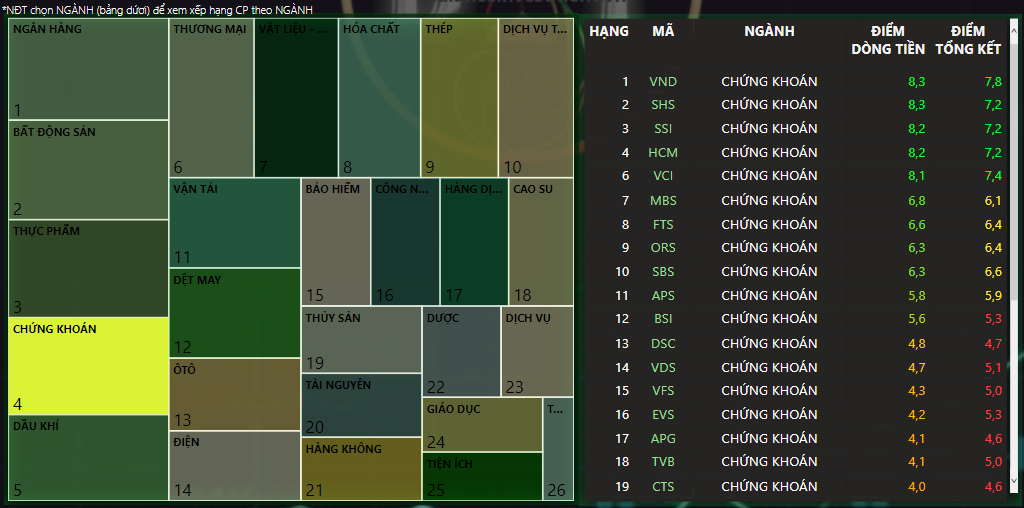Click stock code EVS in table

pyautogui.click(x=663, y=415)
